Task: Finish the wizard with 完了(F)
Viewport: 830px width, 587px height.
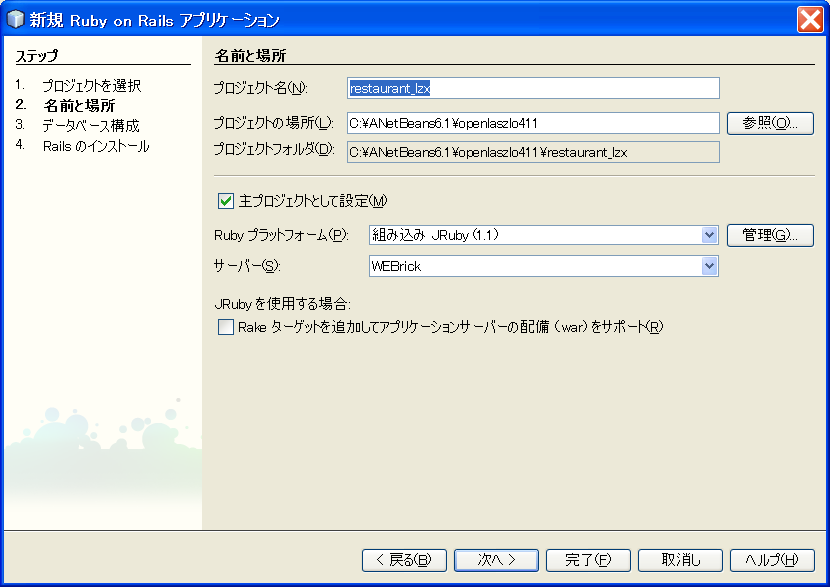Action: coord(588,560)
